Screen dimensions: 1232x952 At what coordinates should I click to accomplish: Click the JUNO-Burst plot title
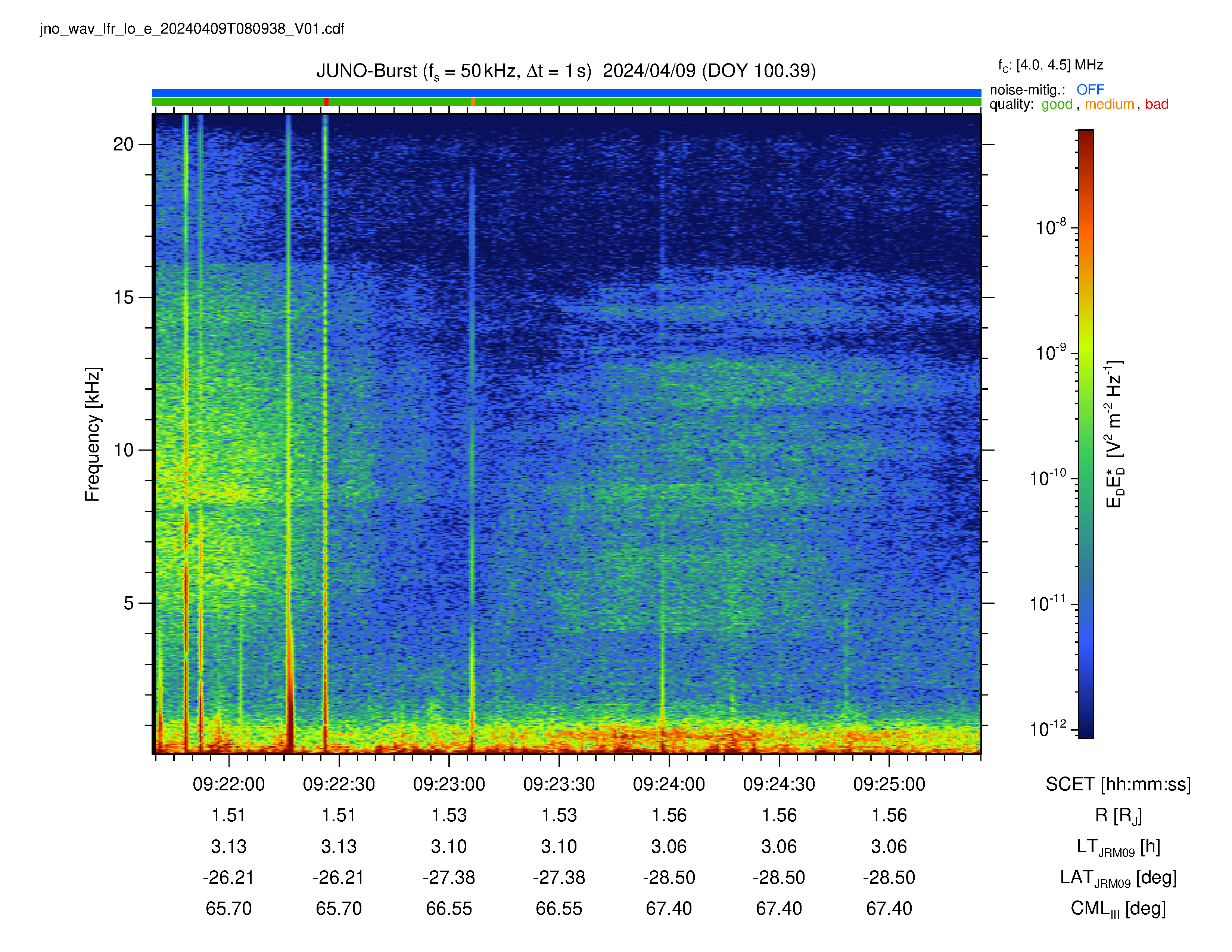[x=566, y=71]
